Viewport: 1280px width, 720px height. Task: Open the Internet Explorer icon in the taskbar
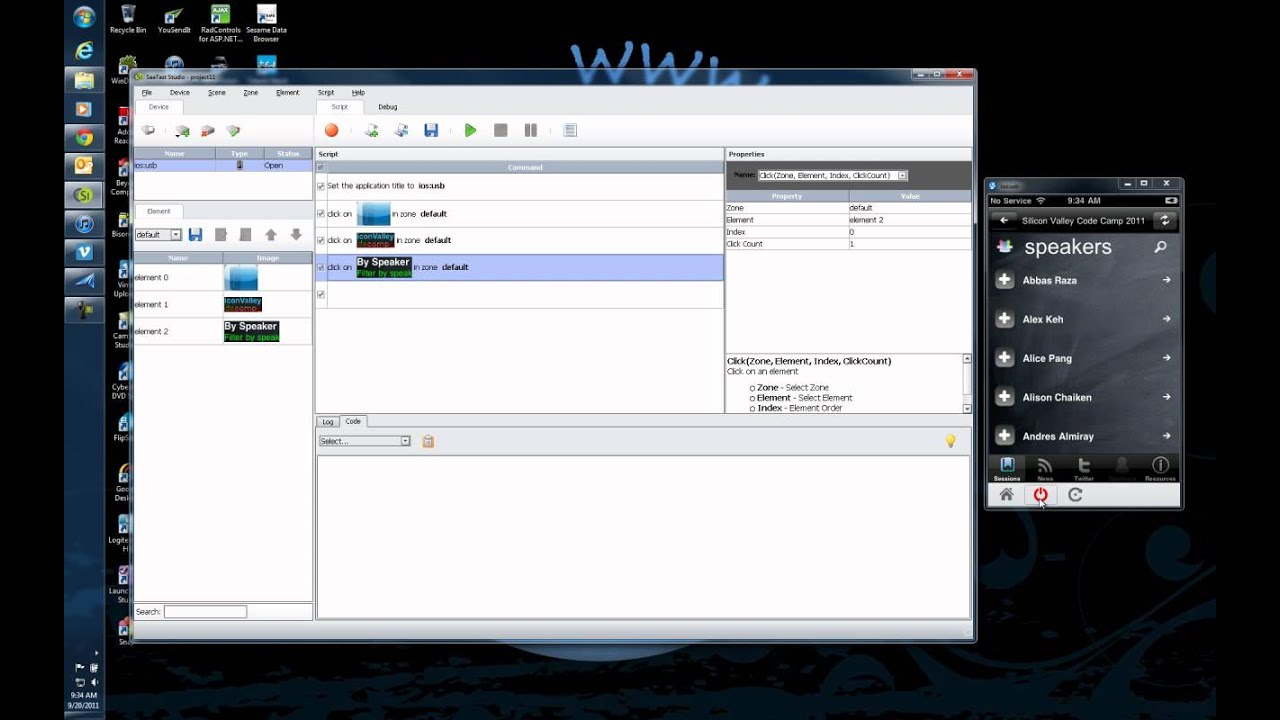coord(84,51)
